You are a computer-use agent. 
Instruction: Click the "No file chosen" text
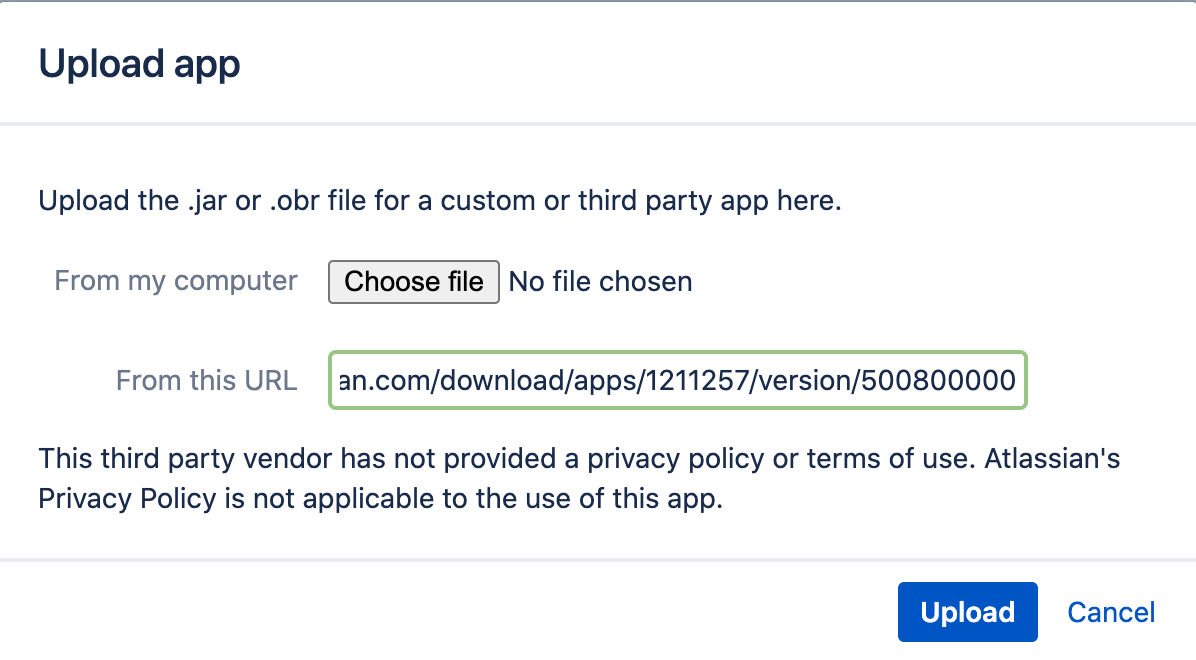600,282
